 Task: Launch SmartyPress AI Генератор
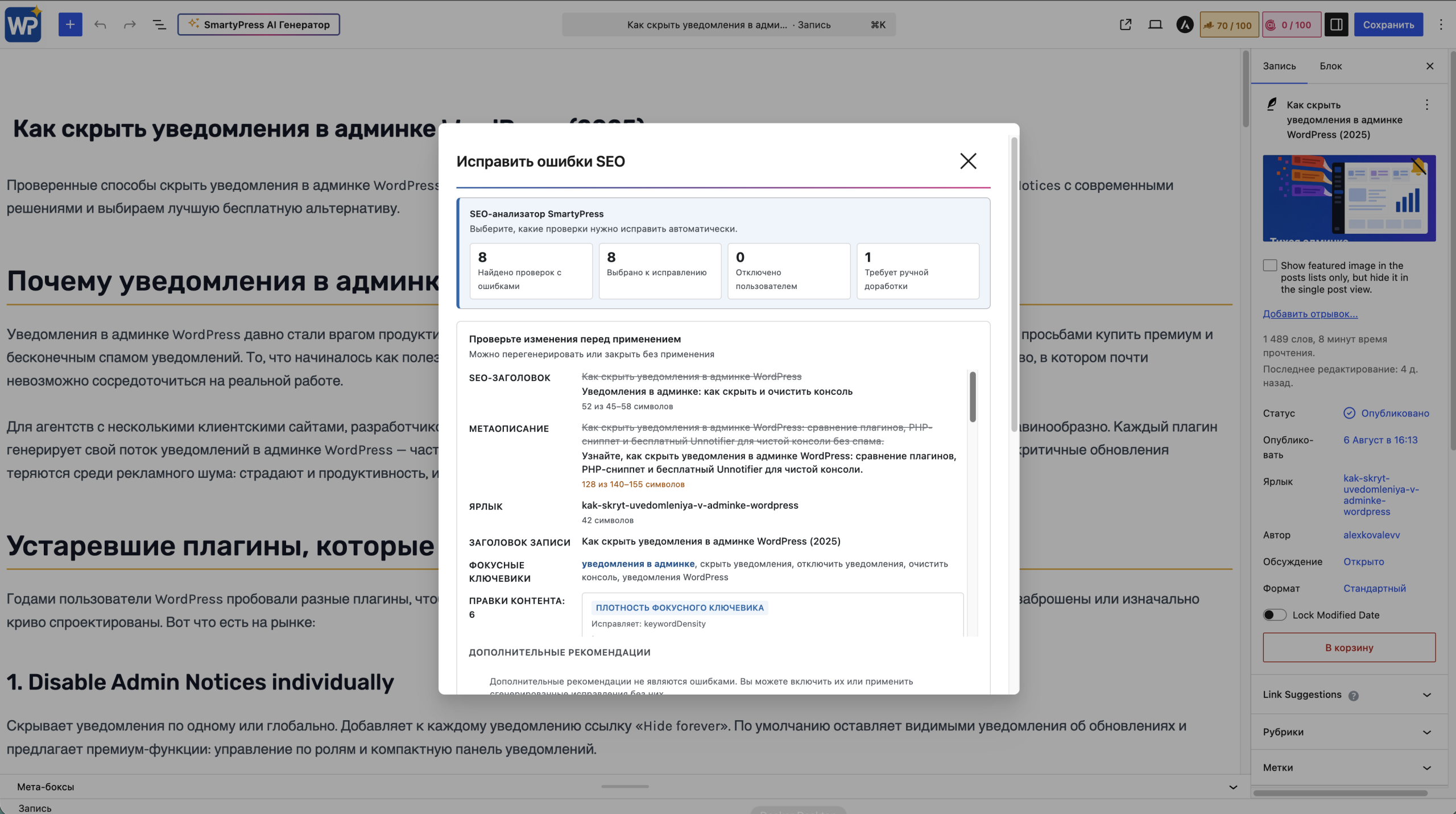point(259,24)
